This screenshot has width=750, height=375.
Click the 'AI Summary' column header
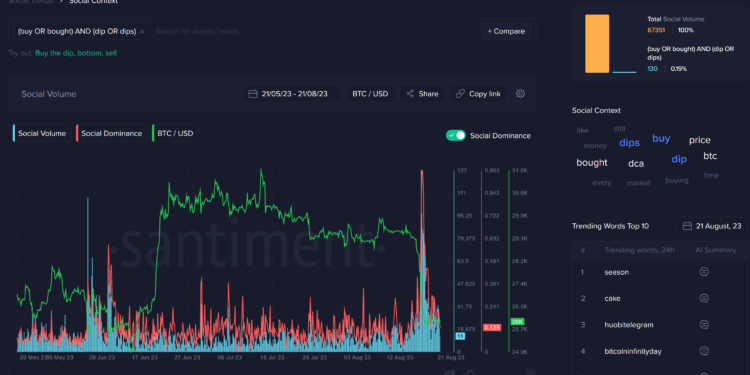716,250
